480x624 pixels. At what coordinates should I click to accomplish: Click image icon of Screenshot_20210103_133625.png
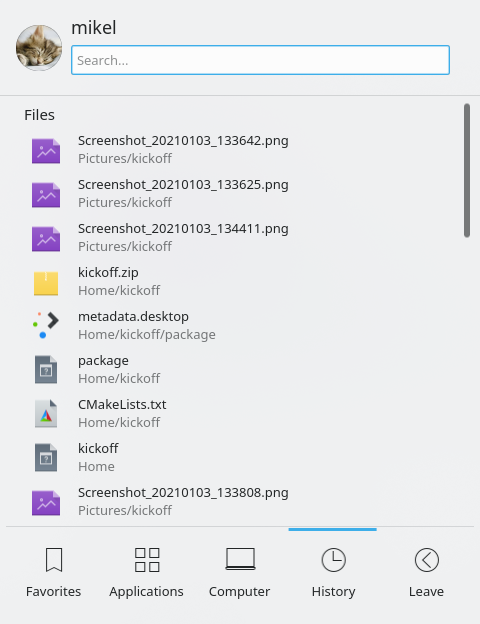click(46, 195)
